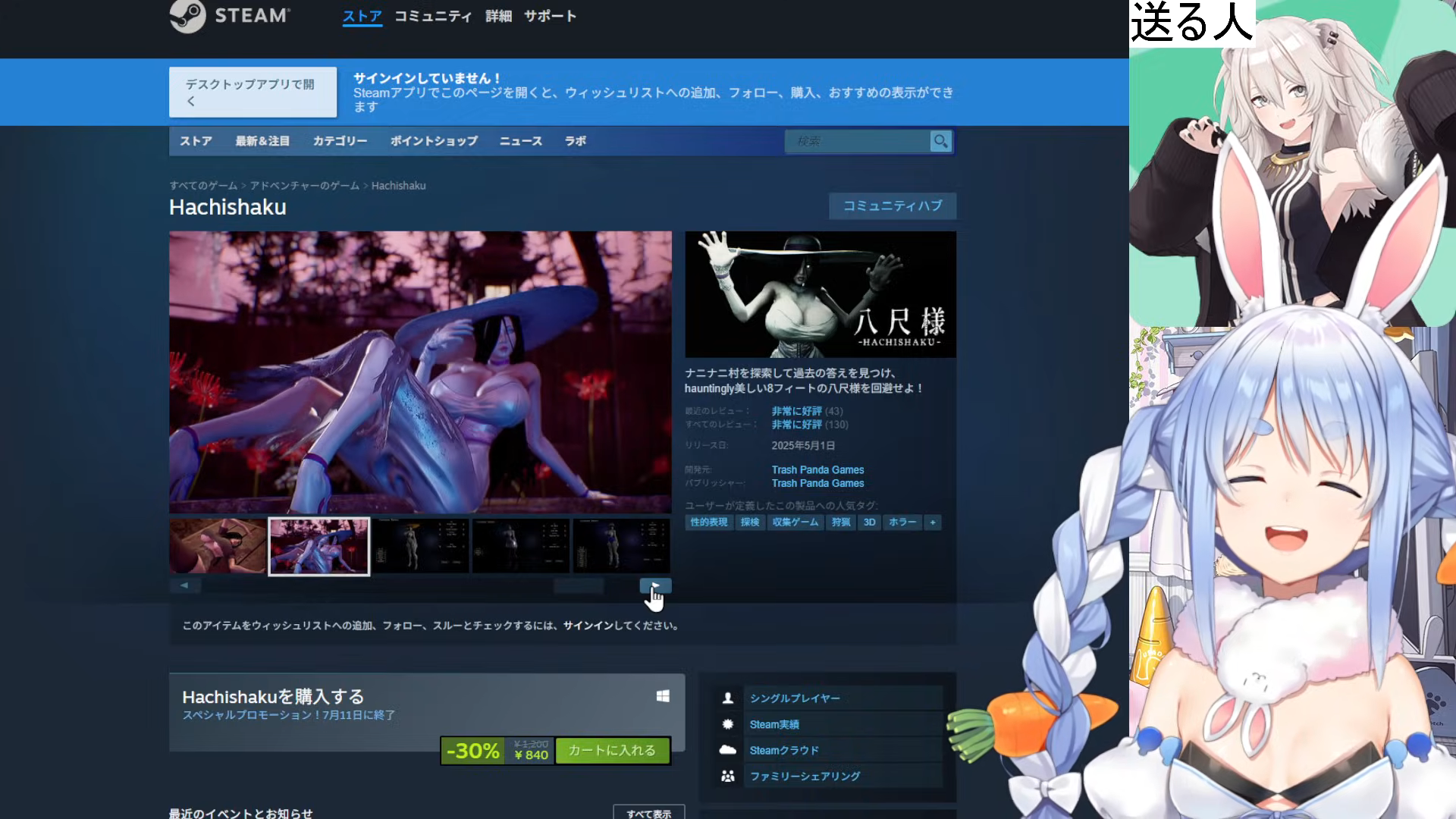Click すべてのゲーム breadcrumb link
Image resolution: width=1456 pixels, height=819 pixels.
pos(203,186)
